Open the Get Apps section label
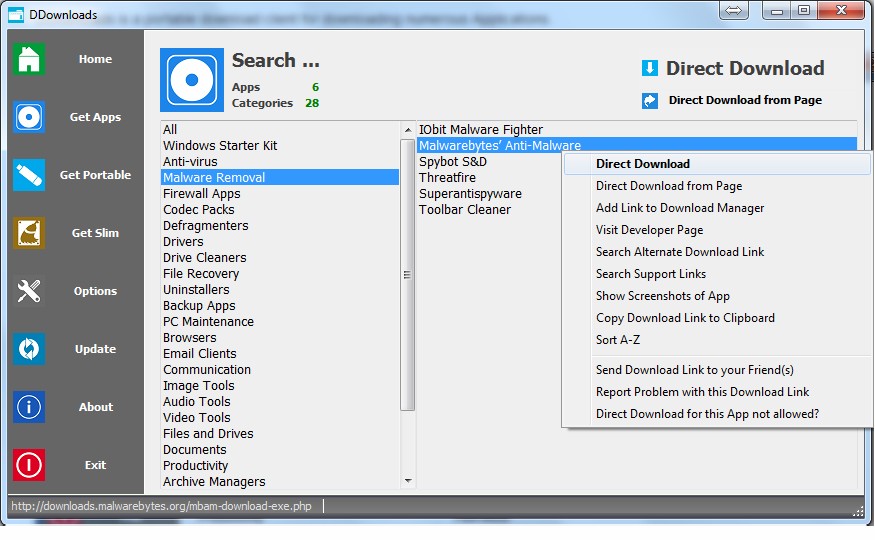 click(x=95, y=117)
